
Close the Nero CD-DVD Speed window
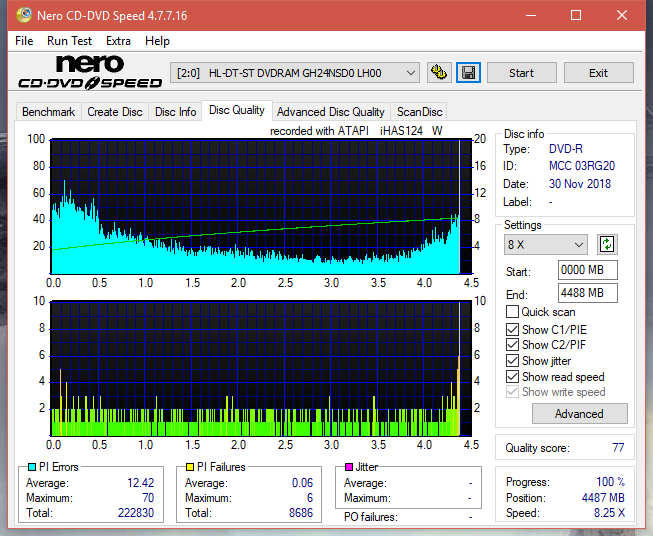click(x=622, y=15)
